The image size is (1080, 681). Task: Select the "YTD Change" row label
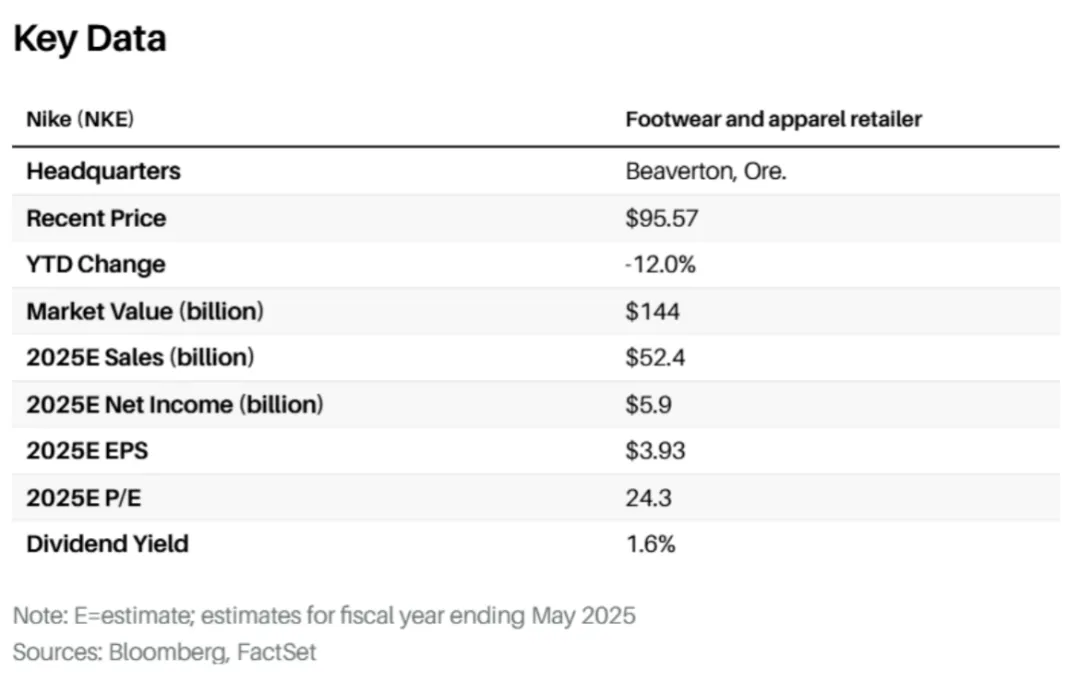(x=96, y=264)
